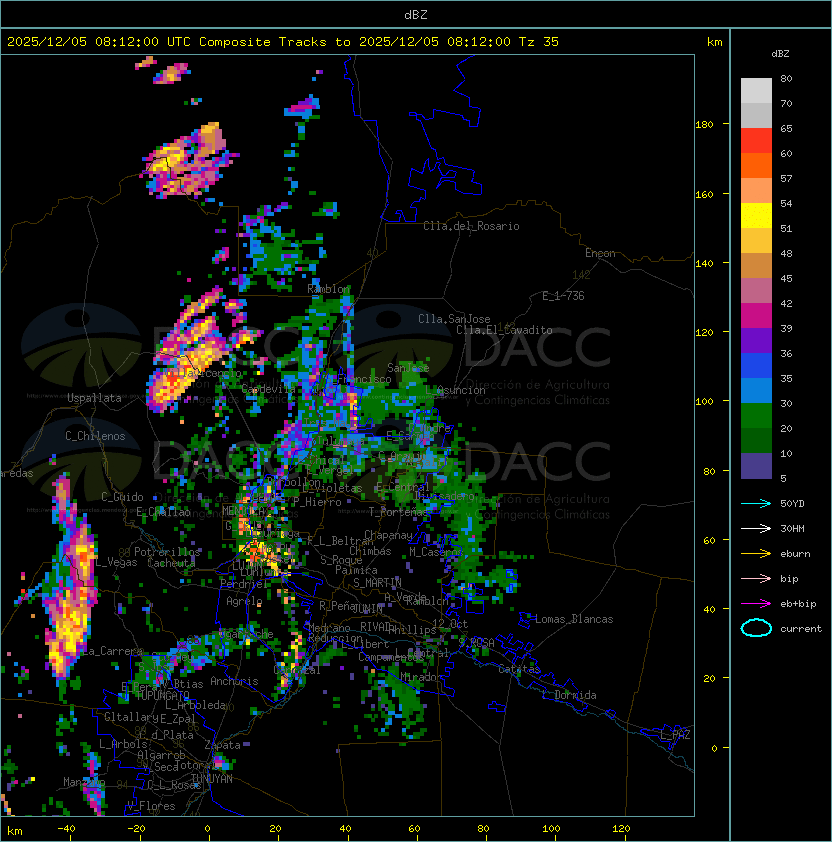Click the 'L_PAZ' place label
The width and height of the screenshot is (832, 842).
coord(675,735)
